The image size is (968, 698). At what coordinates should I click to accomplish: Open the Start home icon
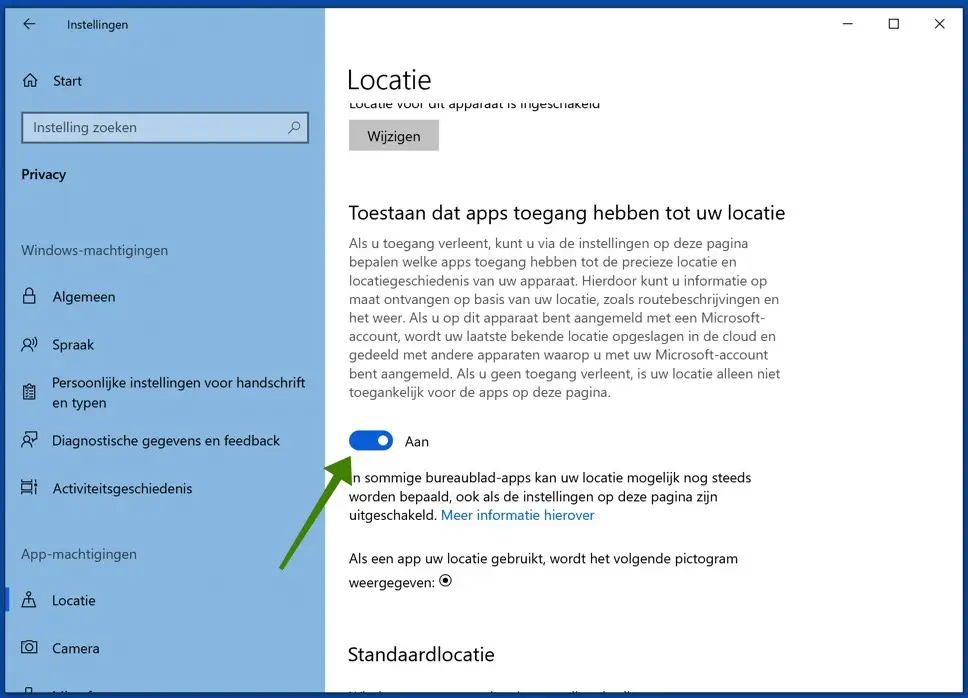pos(30,80)
